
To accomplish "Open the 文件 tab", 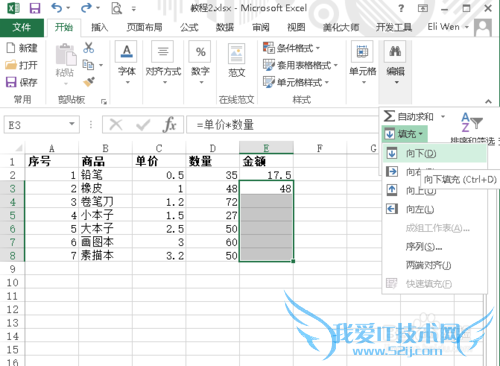I will (22, 27).
